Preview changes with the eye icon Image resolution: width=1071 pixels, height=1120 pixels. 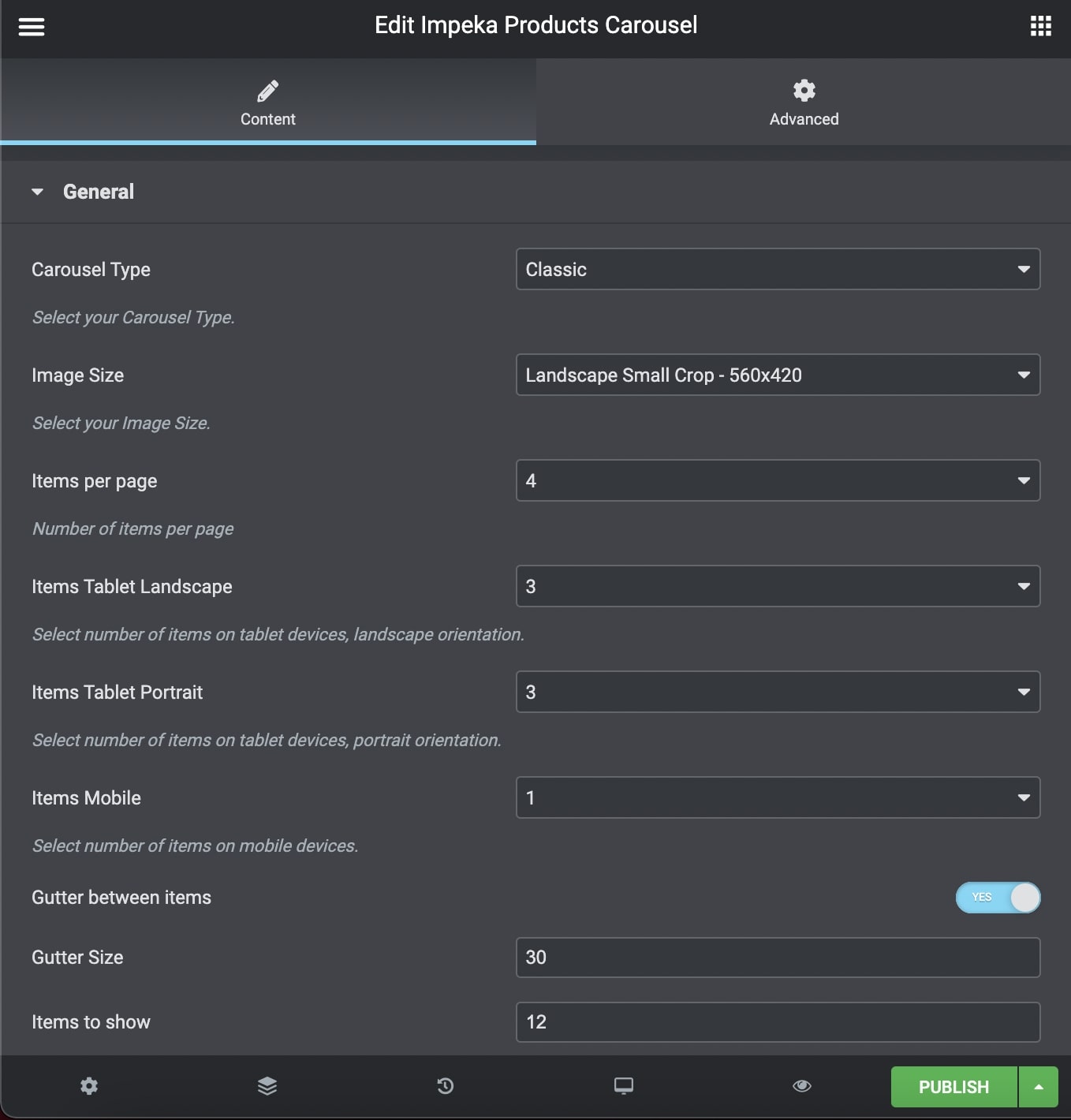coord(802,1086)
